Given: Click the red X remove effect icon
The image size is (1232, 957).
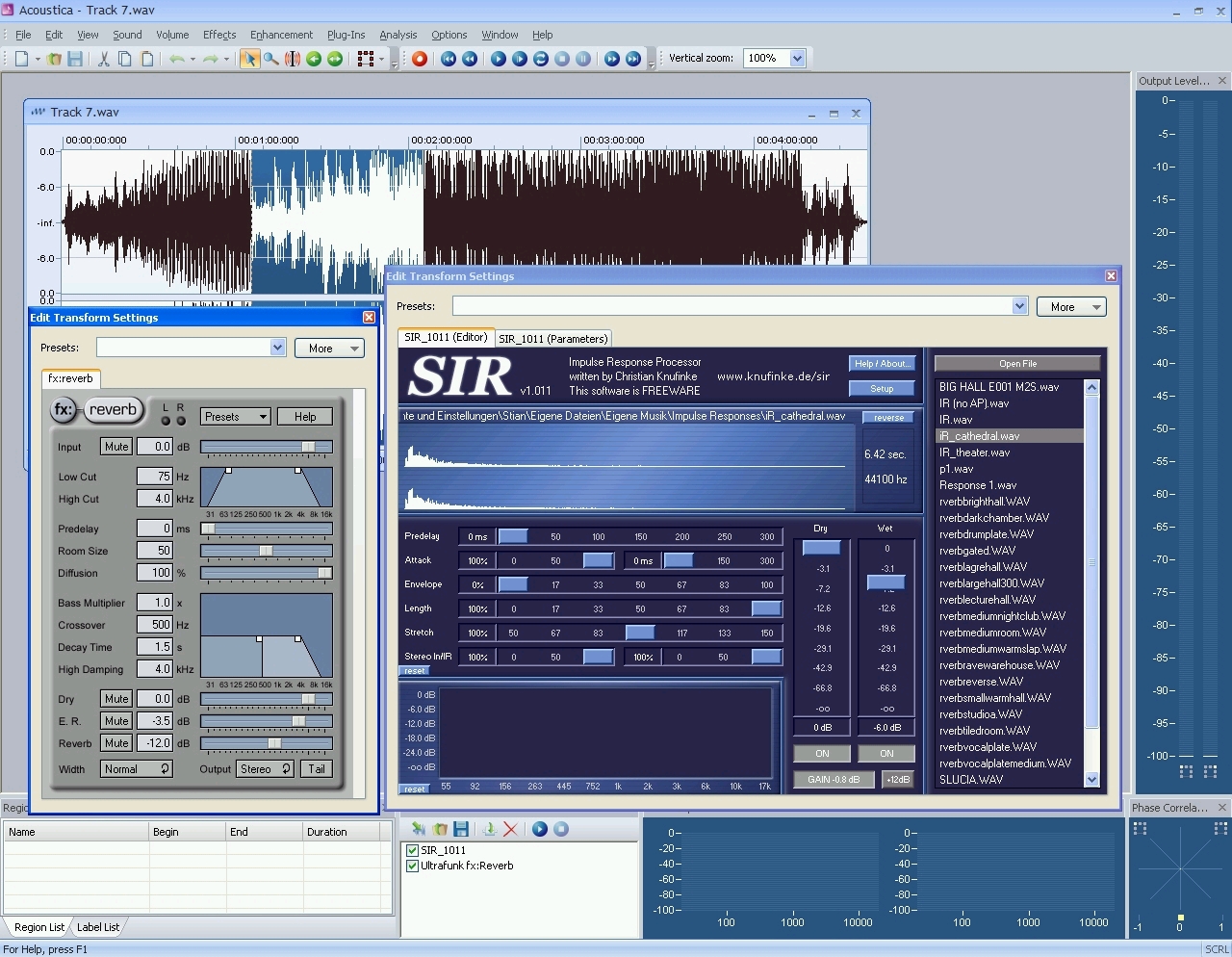Looking at the screenshot, I should click(510, 829).
